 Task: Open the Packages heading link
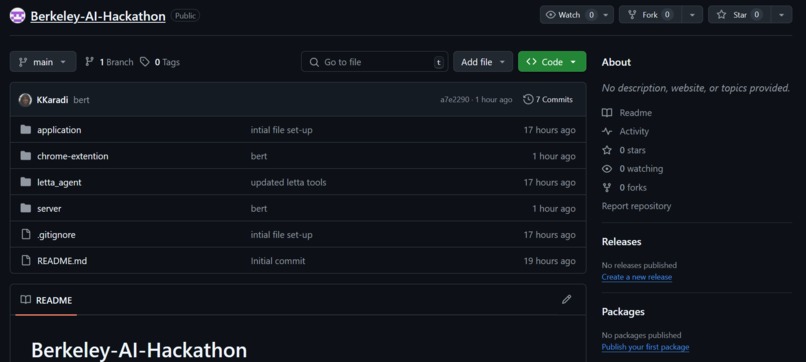point(623,312)
